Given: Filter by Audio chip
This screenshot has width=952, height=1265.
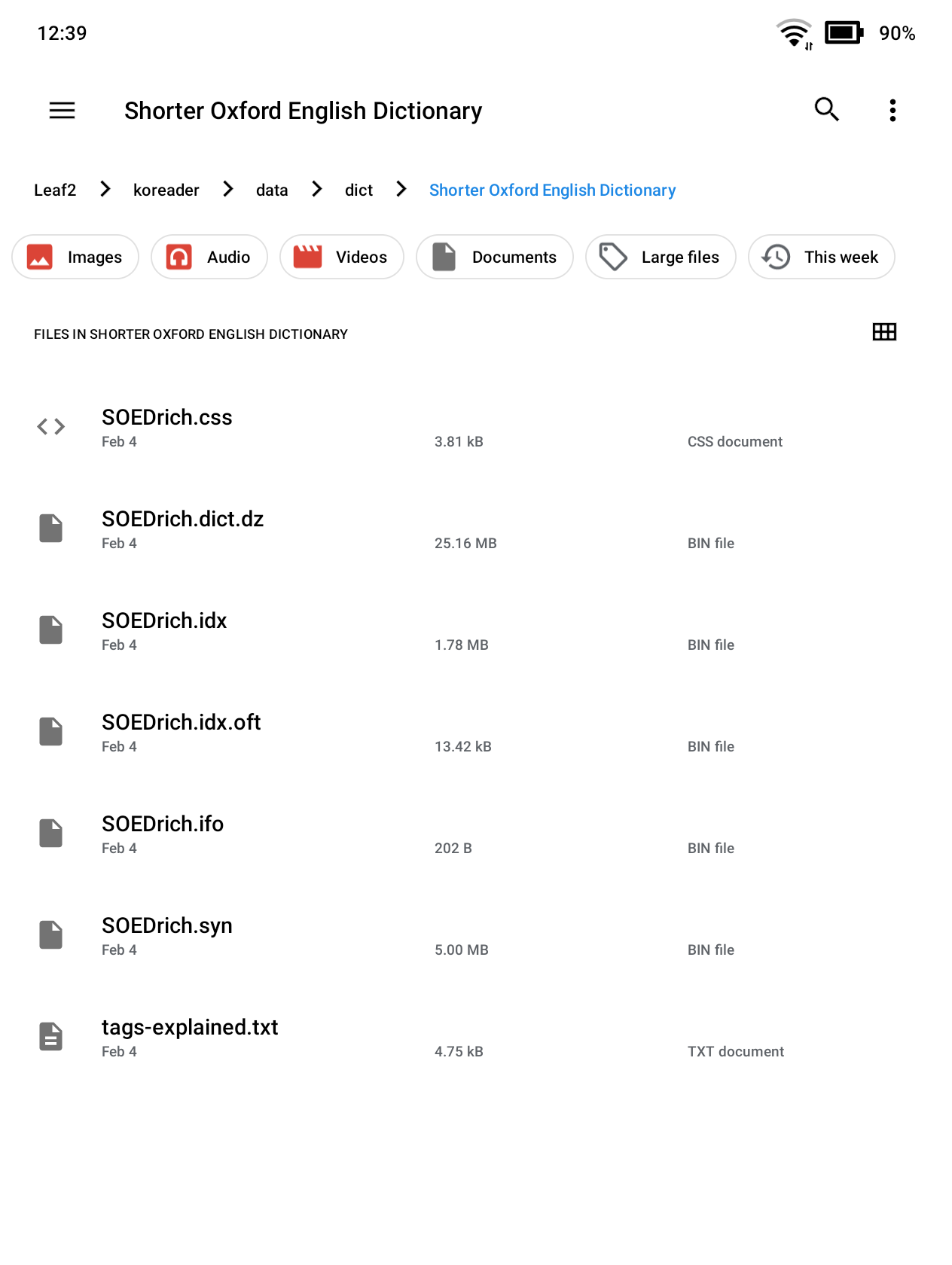Looking at the screenshot, I should click(x=209, y=257).
